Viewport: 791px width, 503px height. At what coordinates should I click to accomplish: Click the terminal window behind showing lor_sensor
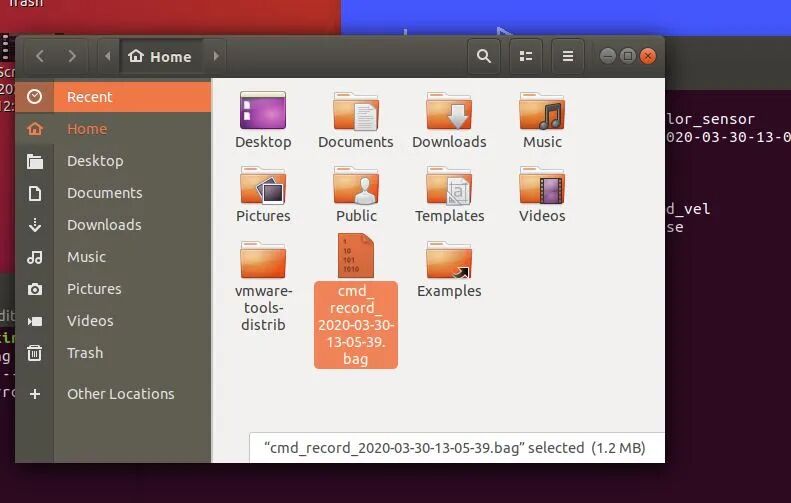[x=728, y=272]
